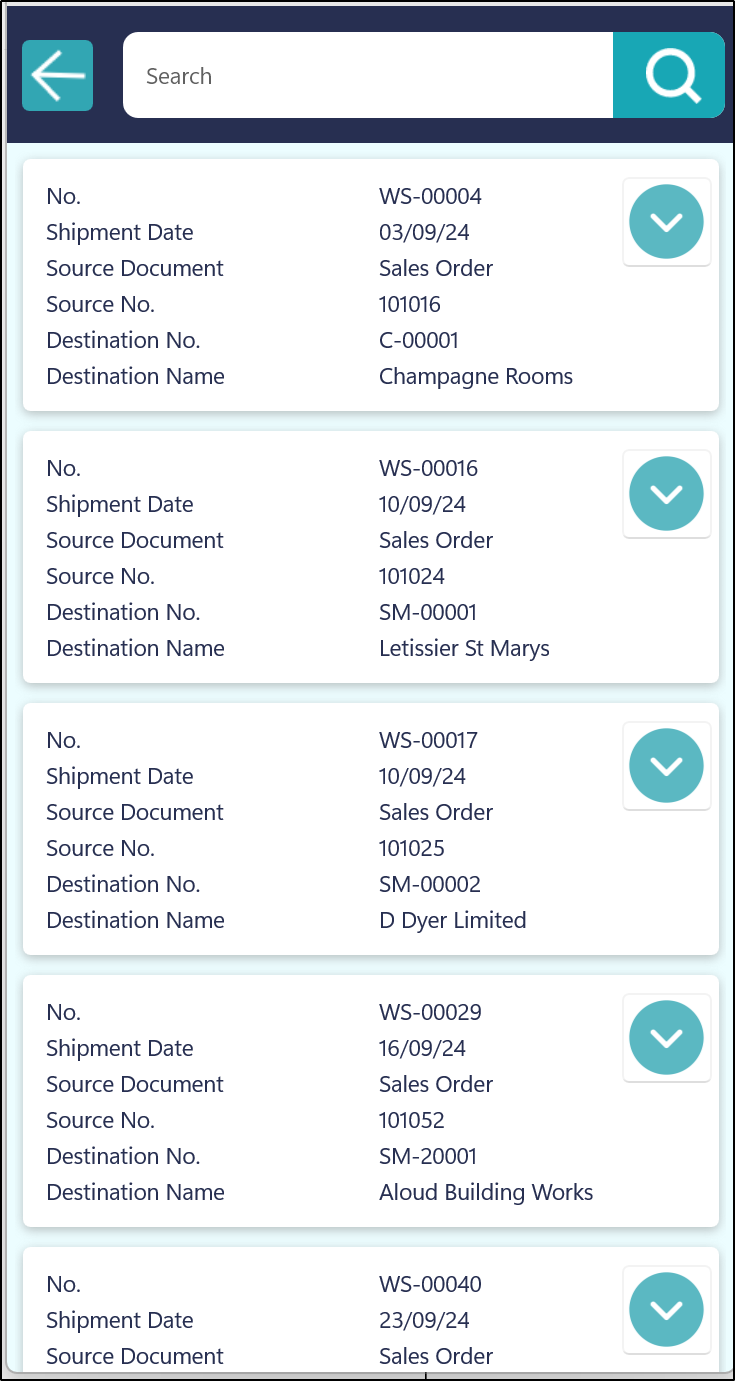The height and width of the screenshot is (1381, 735).
Task: Expand shipment WS-00004 chevron
Action: (666, 222)
